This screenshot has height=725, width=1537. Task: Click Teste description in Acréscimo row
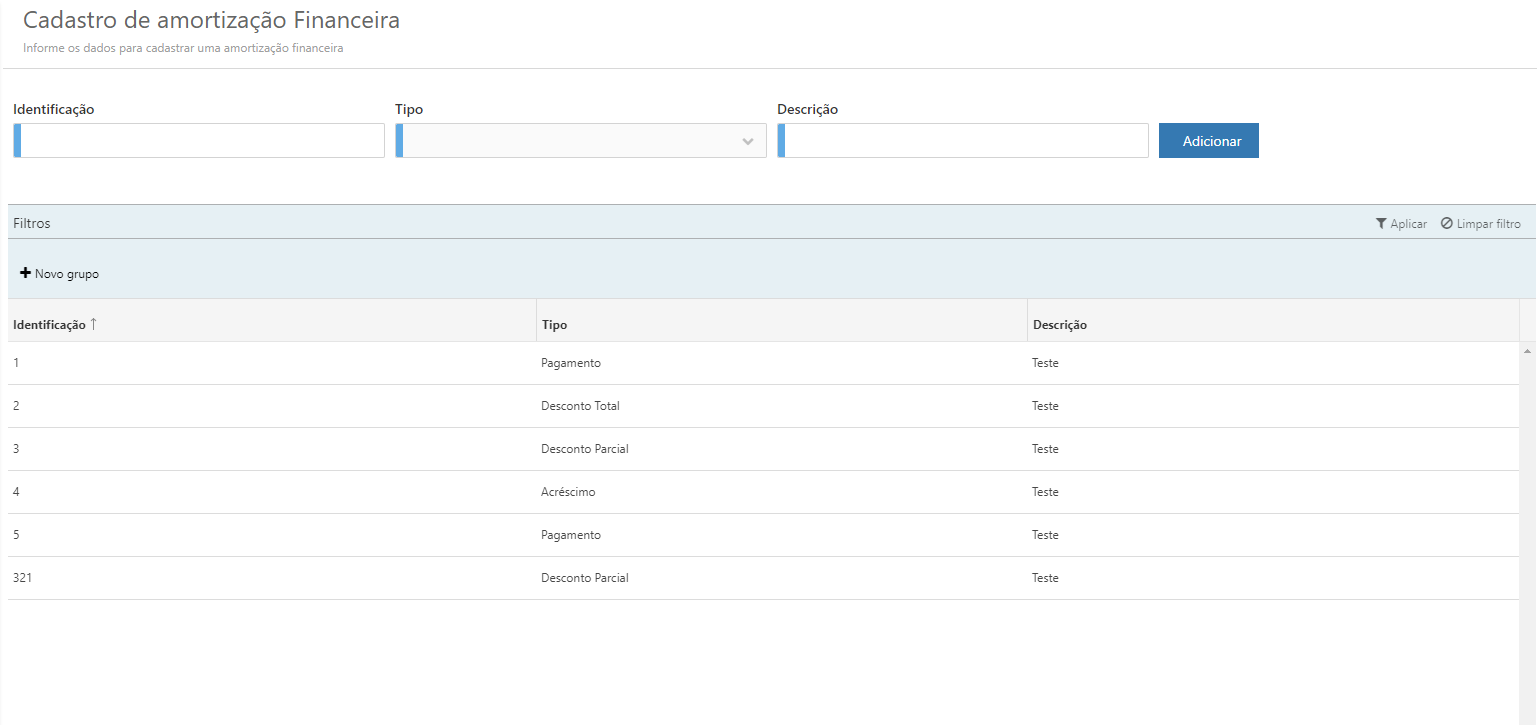tap(1045, 492)
